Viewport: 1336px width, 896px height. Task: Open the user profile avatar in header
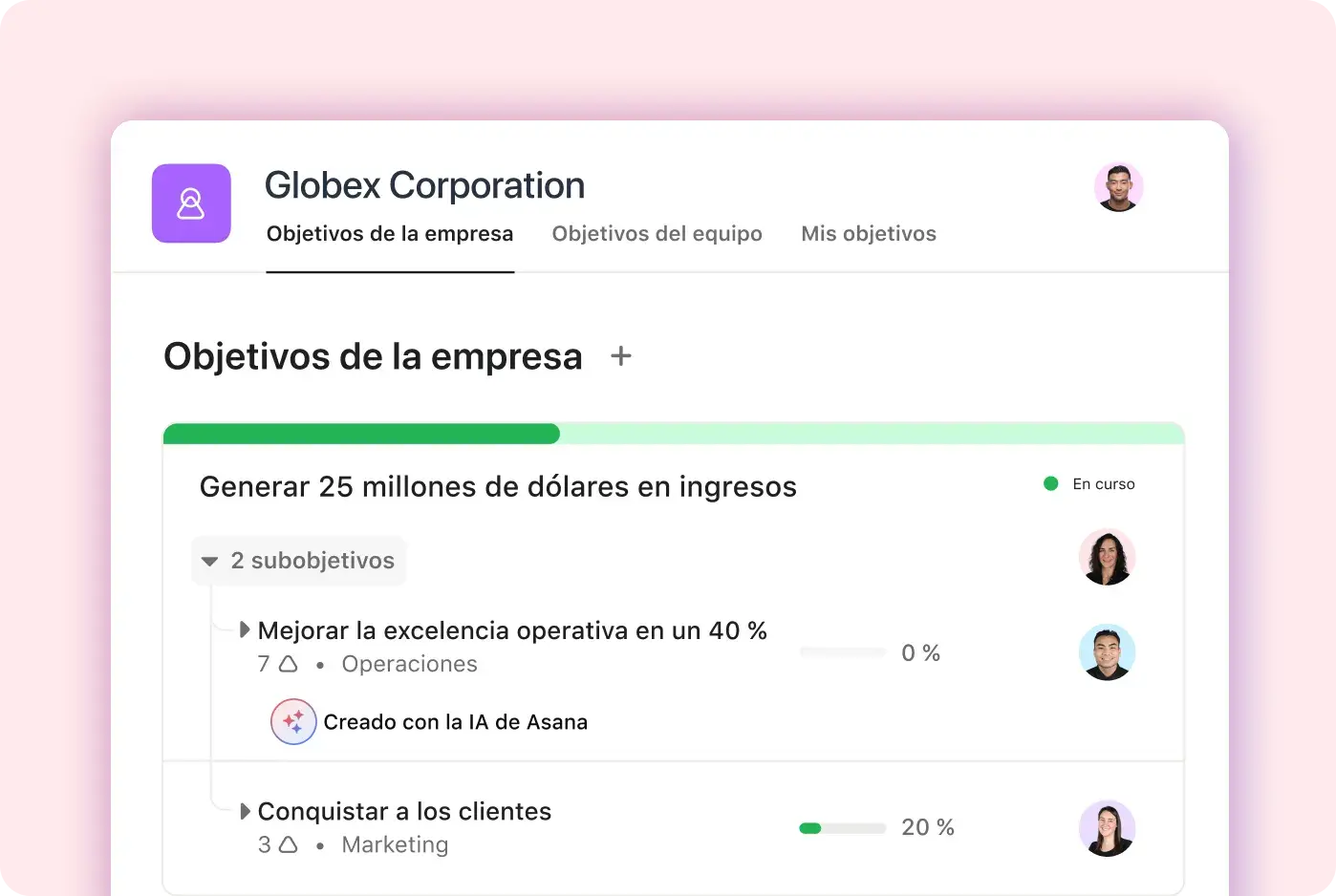pos(1118,187)
